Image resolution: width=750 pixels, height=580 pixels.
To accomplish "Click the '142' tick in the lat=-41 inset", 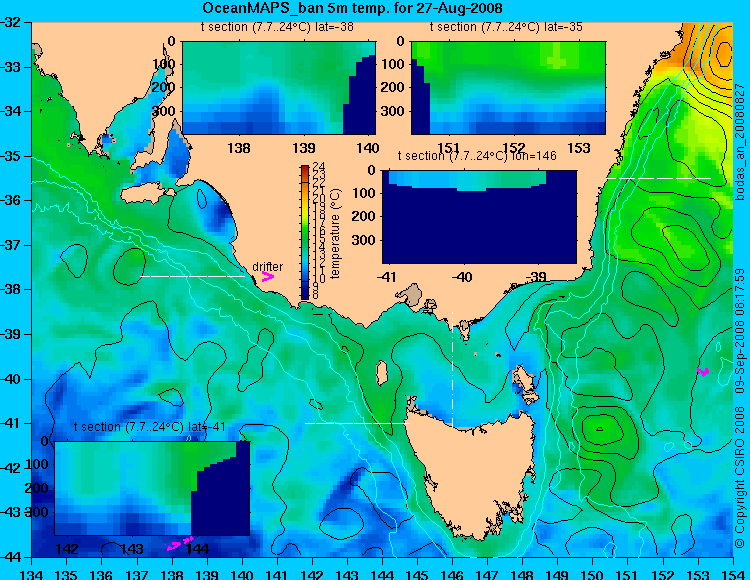I will click(67, 549).
